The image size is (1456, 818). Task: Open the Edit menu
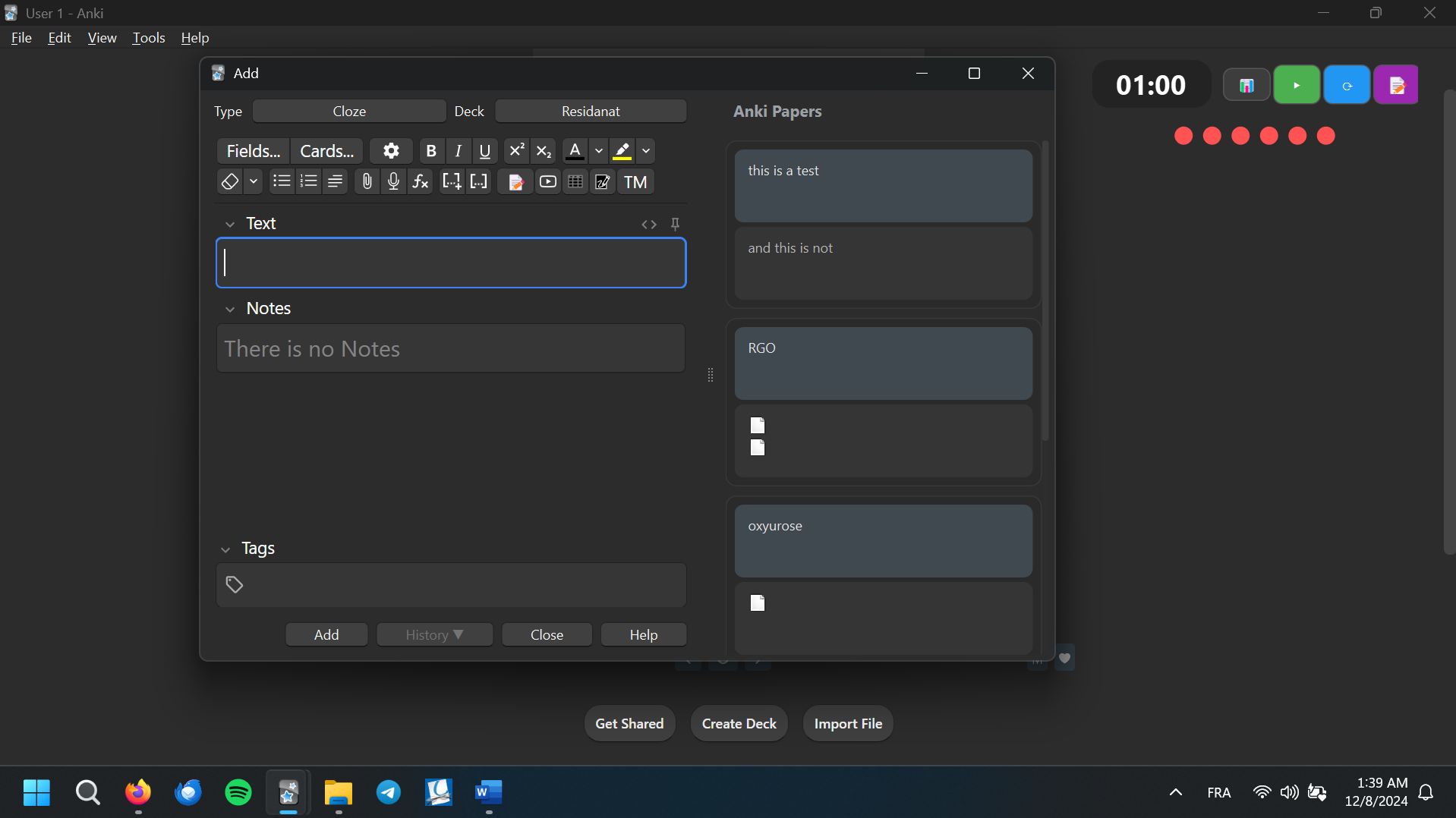point(59,38)
